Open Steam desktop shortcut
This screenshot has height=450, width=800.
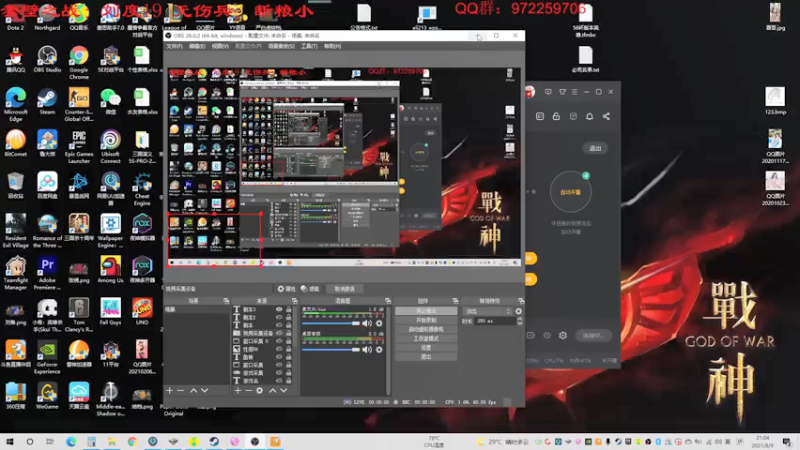click(47, 102)
